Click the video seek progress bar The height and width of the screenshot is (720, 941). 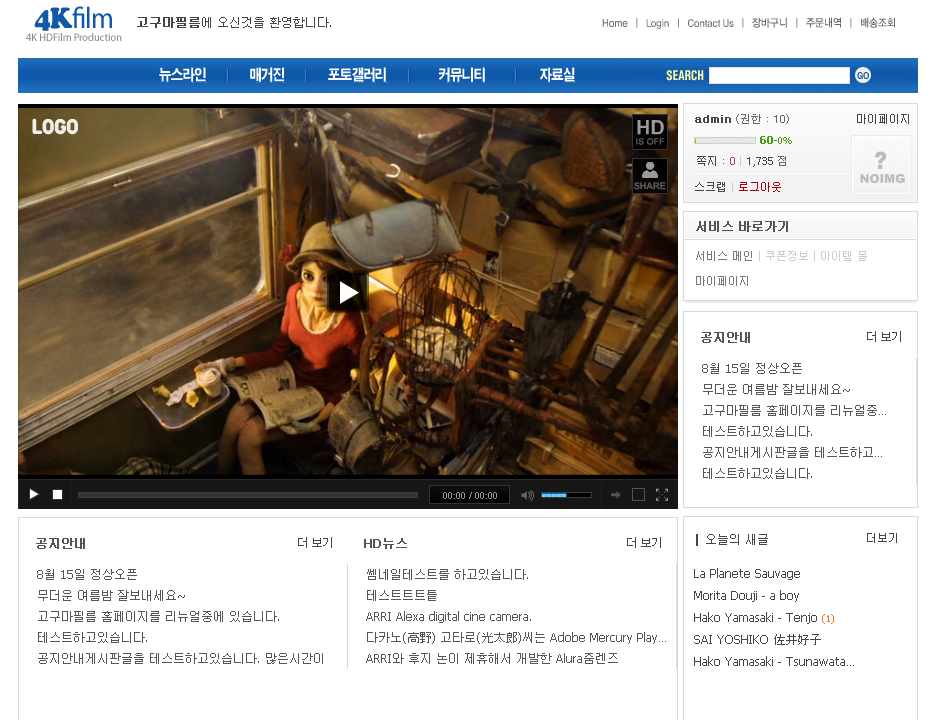[247, 495]
